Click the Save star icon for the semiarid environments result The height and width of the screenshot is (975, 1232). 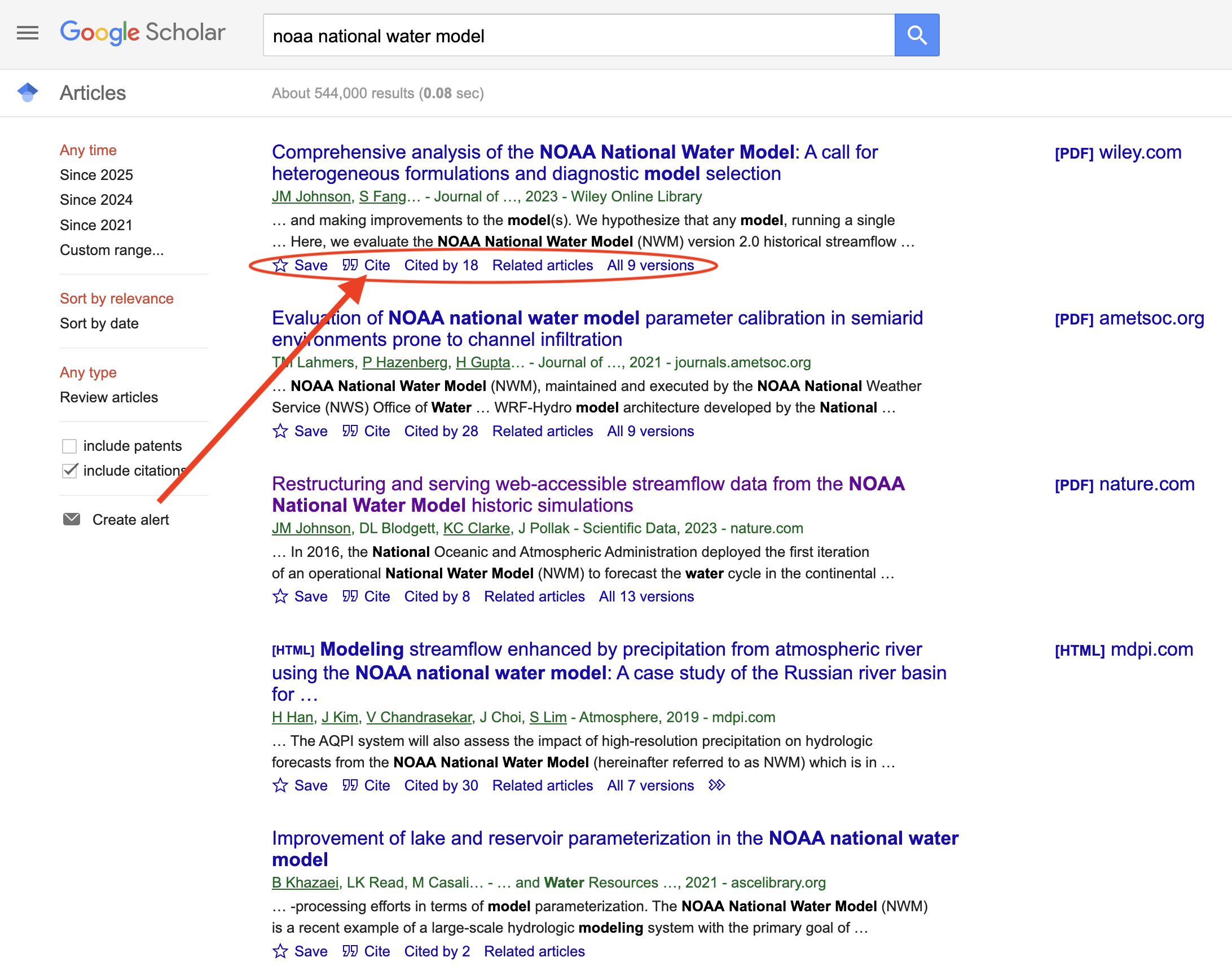point(280,431)
